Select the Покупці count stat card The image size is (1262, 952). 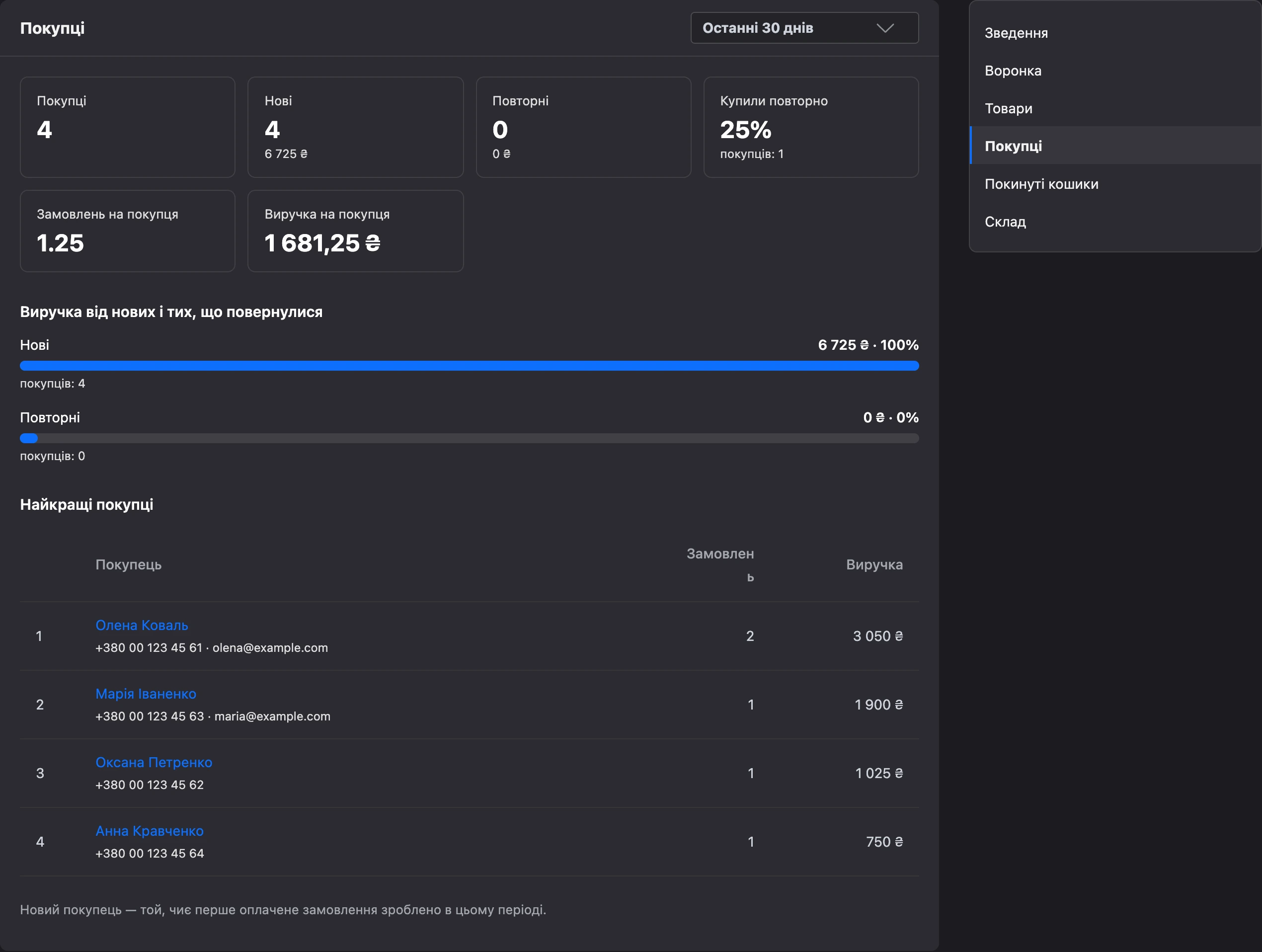pyautogui.click(x=127, y=127)
